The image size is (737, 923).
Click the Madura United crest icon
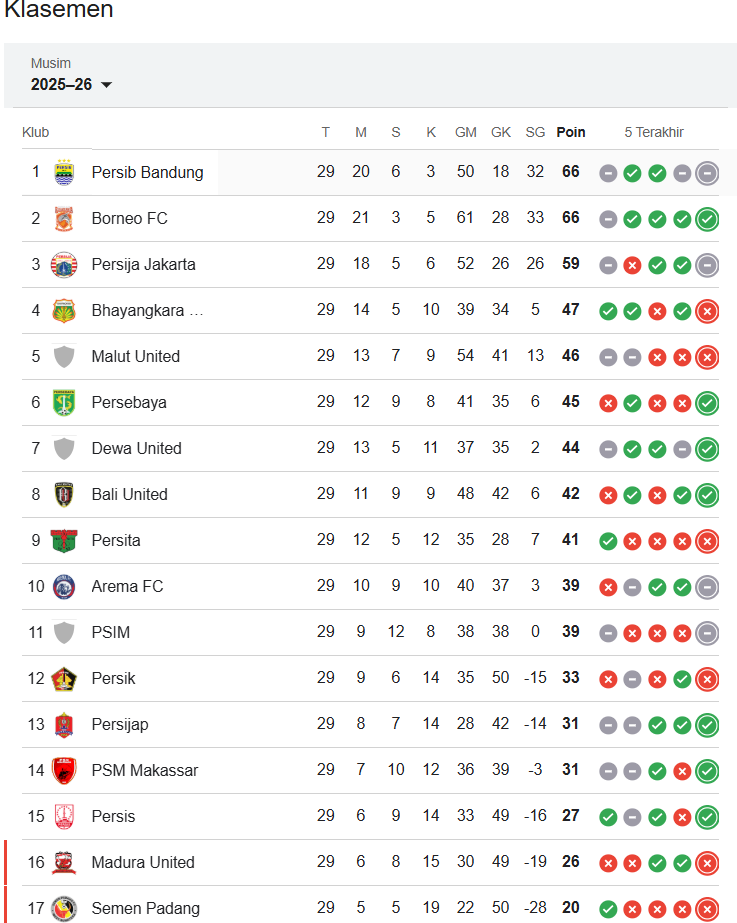pos(64,862)
